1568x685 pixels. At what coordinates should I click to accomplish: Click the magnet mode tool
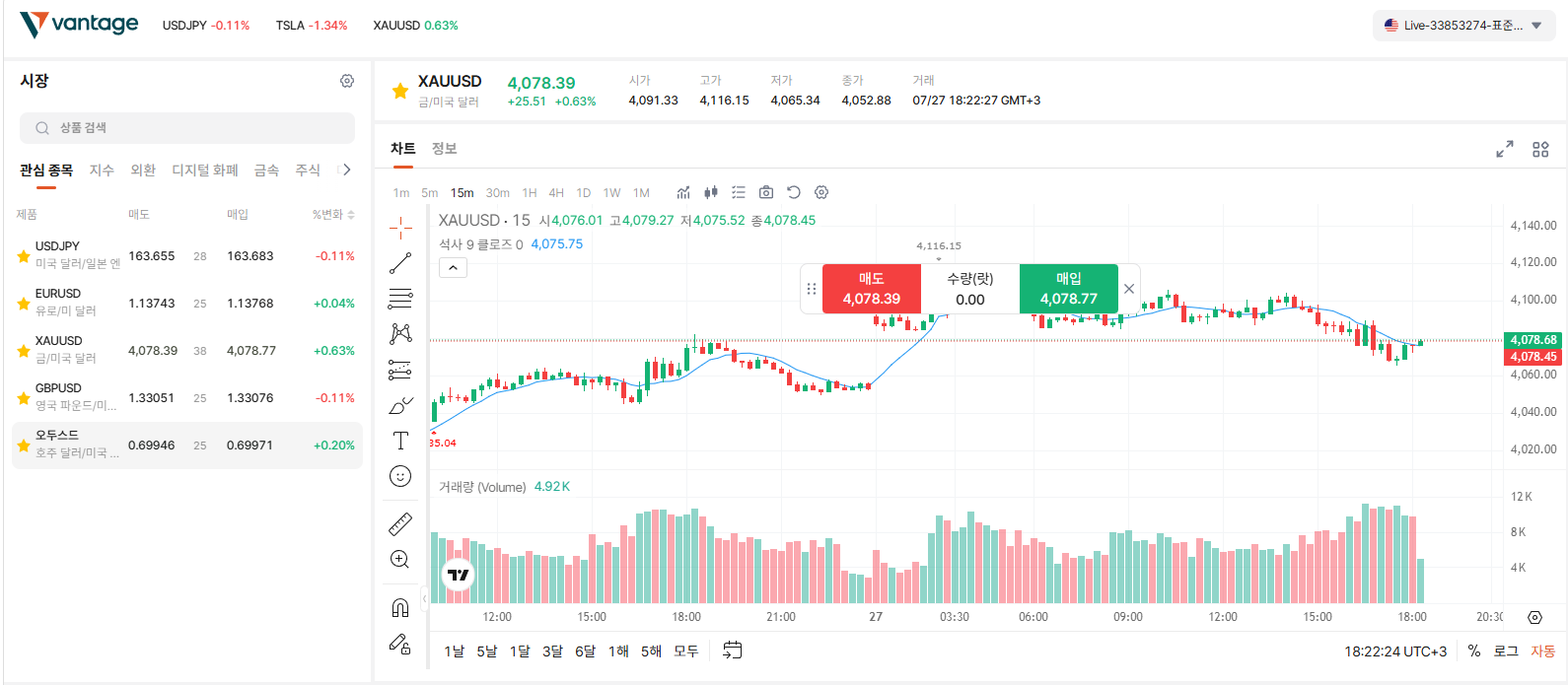coord(400,607)
